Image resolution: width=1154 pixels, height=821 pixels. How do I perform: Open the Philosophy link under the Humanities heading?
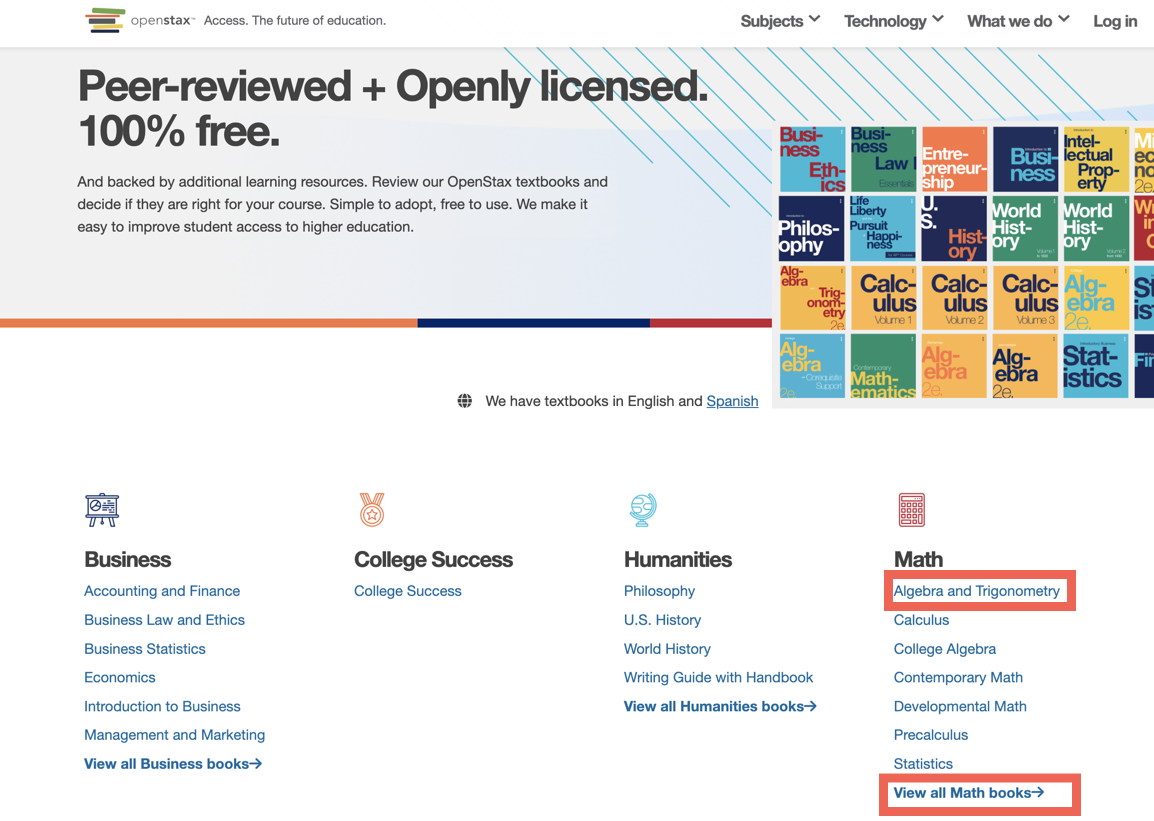(659, 591)
